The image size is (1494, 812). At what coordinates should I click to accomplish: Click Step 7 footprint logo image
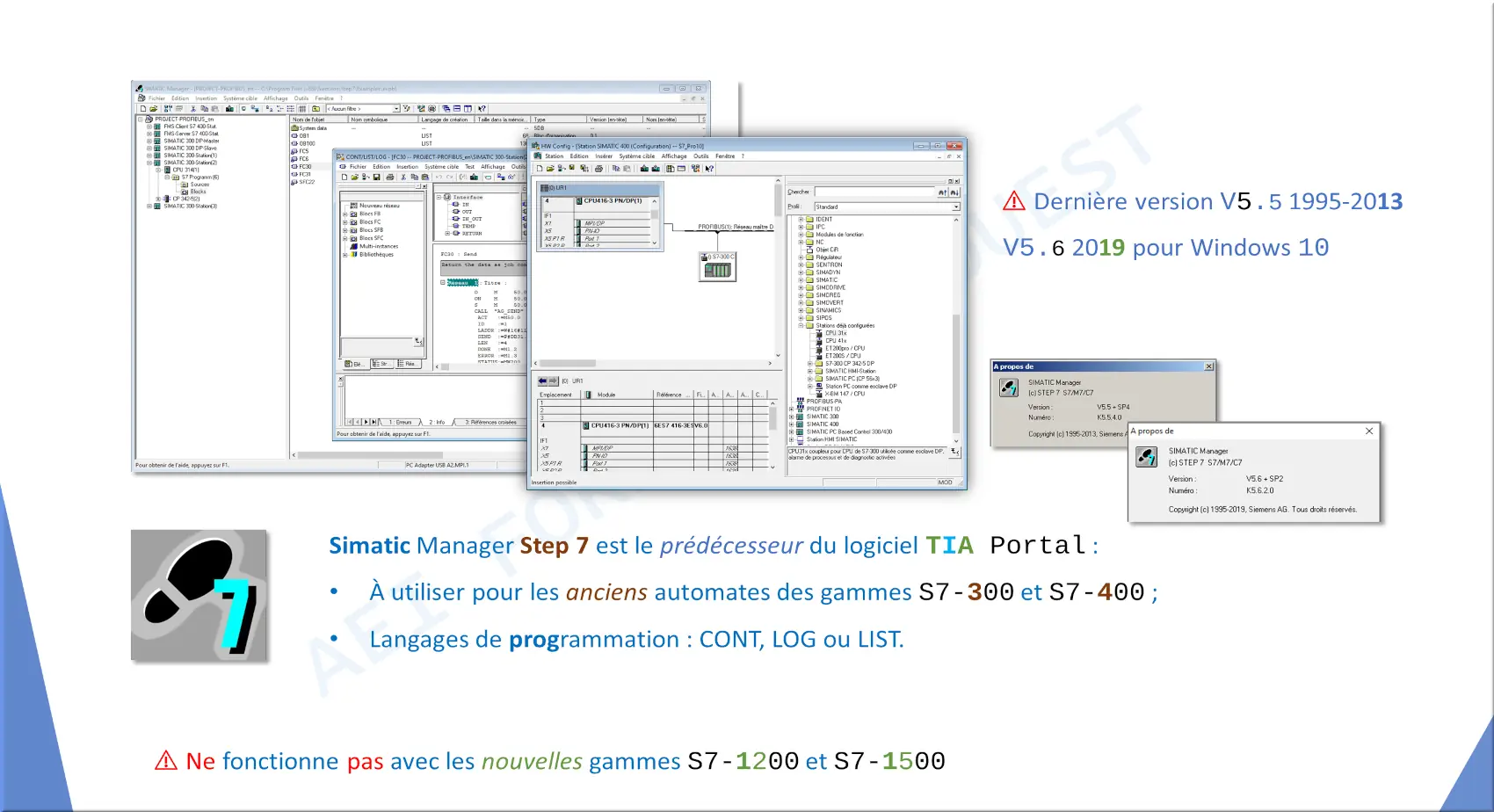tap(199, 595)
